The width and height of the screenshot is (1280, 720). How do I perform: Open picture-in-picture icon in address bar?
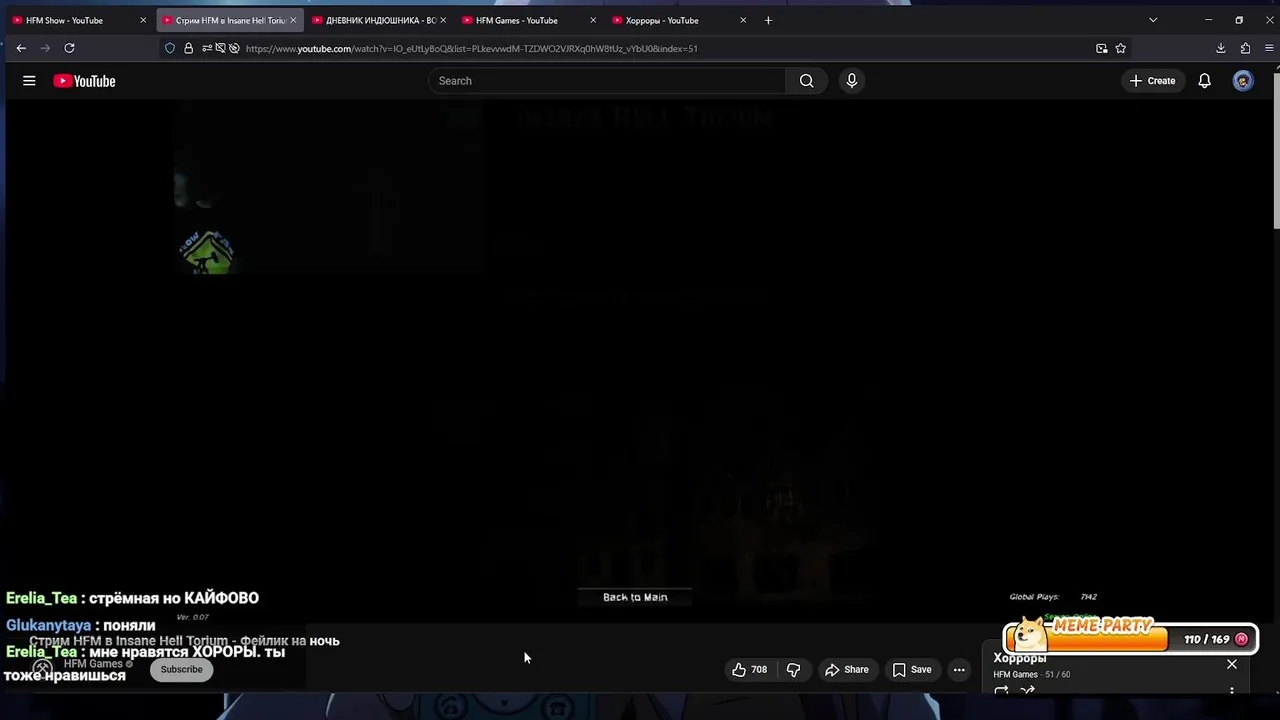pyautogui.click(x=1101, y=48)
